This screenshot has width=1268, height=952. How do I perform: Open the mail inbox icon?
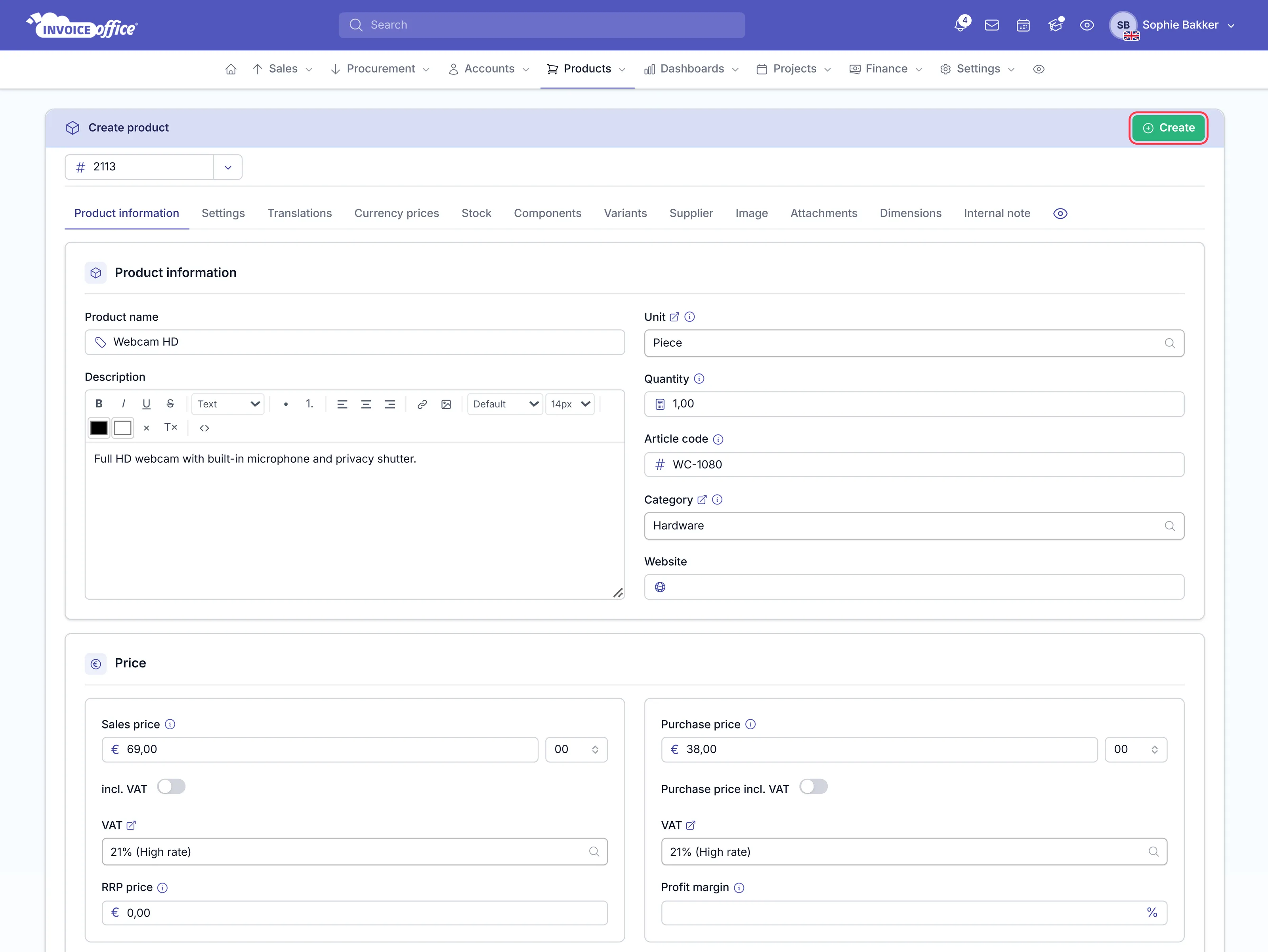click(x=992, y=25)
